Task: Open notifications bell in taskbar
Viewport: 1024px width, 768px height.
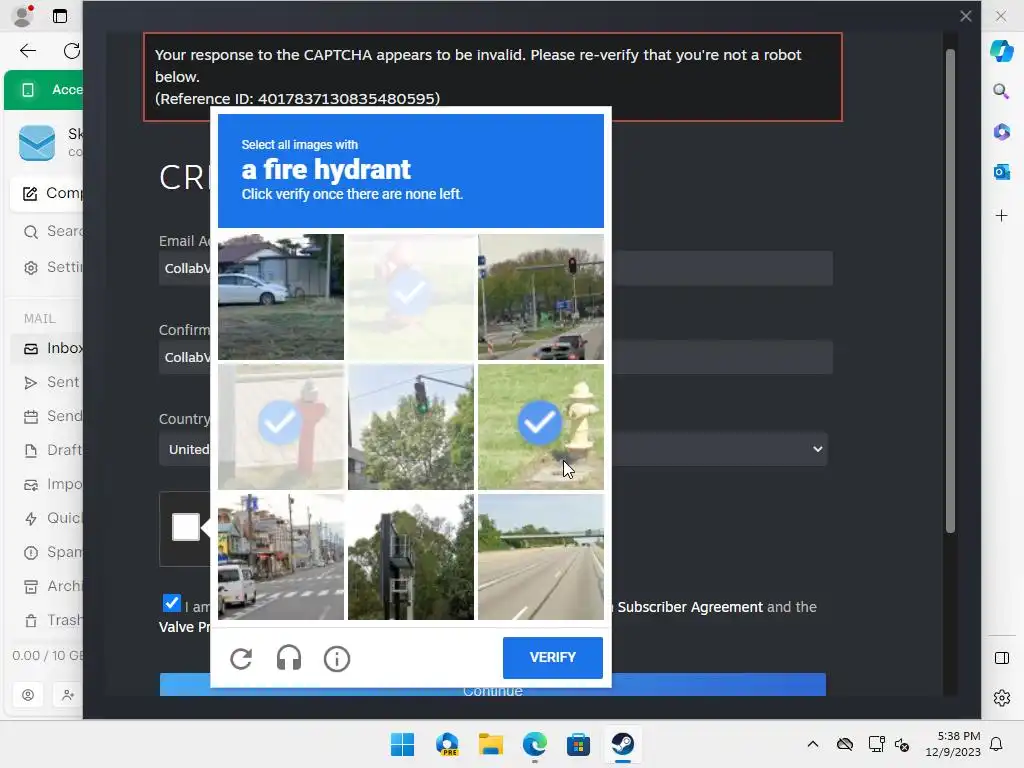Action: [x=996, y=744]
